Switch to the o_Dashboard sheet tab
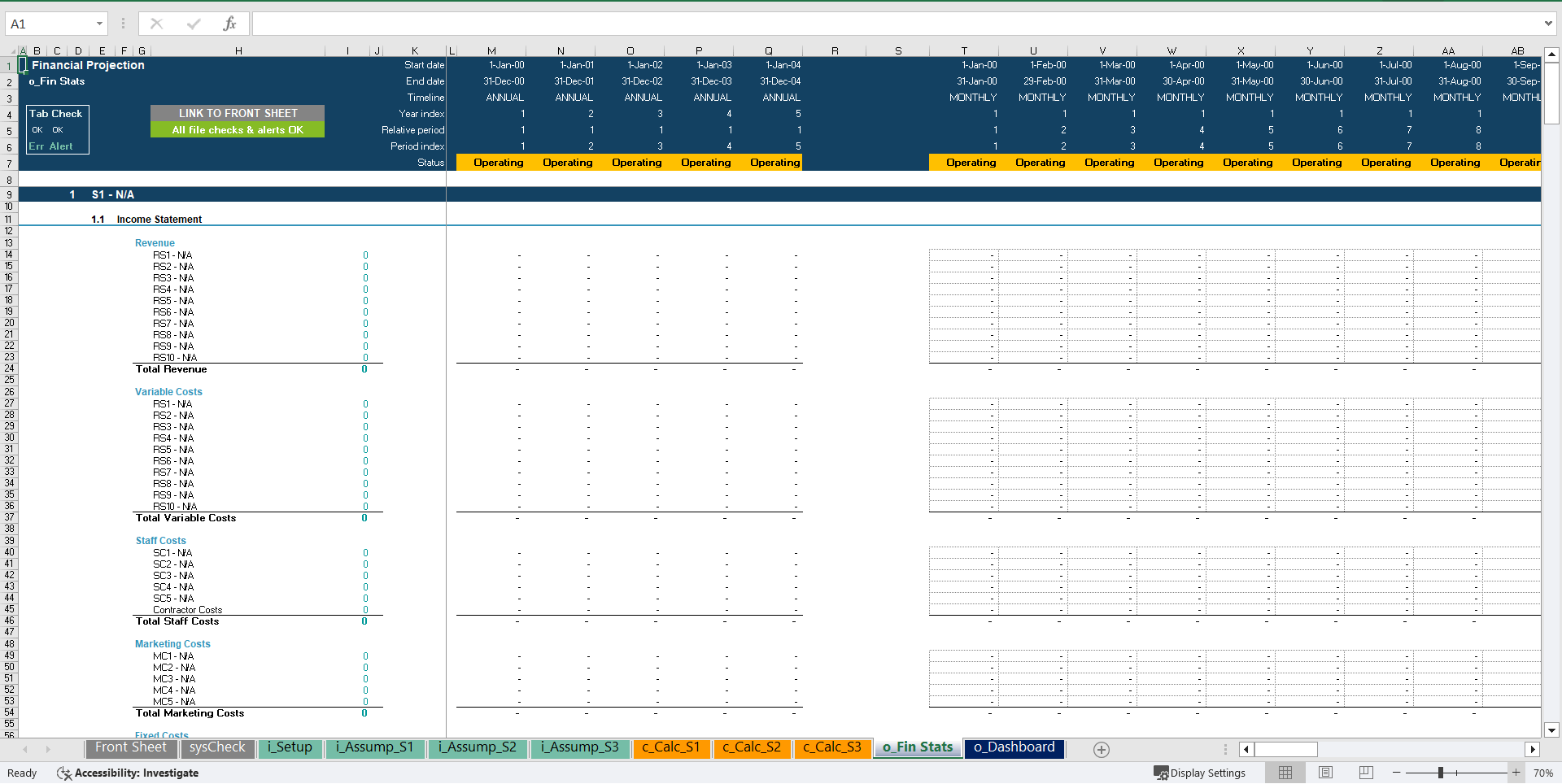Image resolution: width=1562 pixels, height=784 pixels. [1014, 747]
